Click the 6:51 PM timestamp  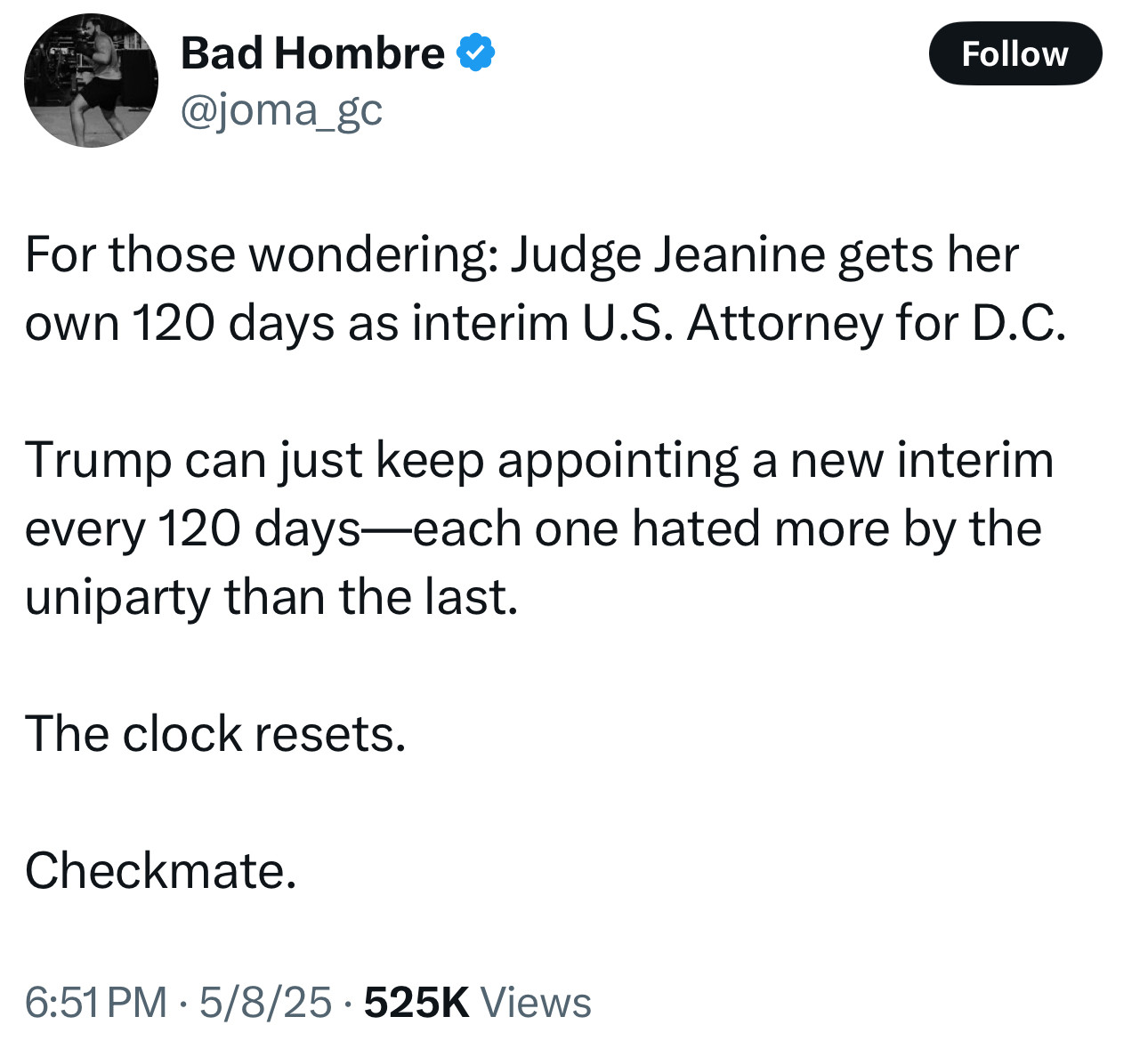(x=95, y=1003)
